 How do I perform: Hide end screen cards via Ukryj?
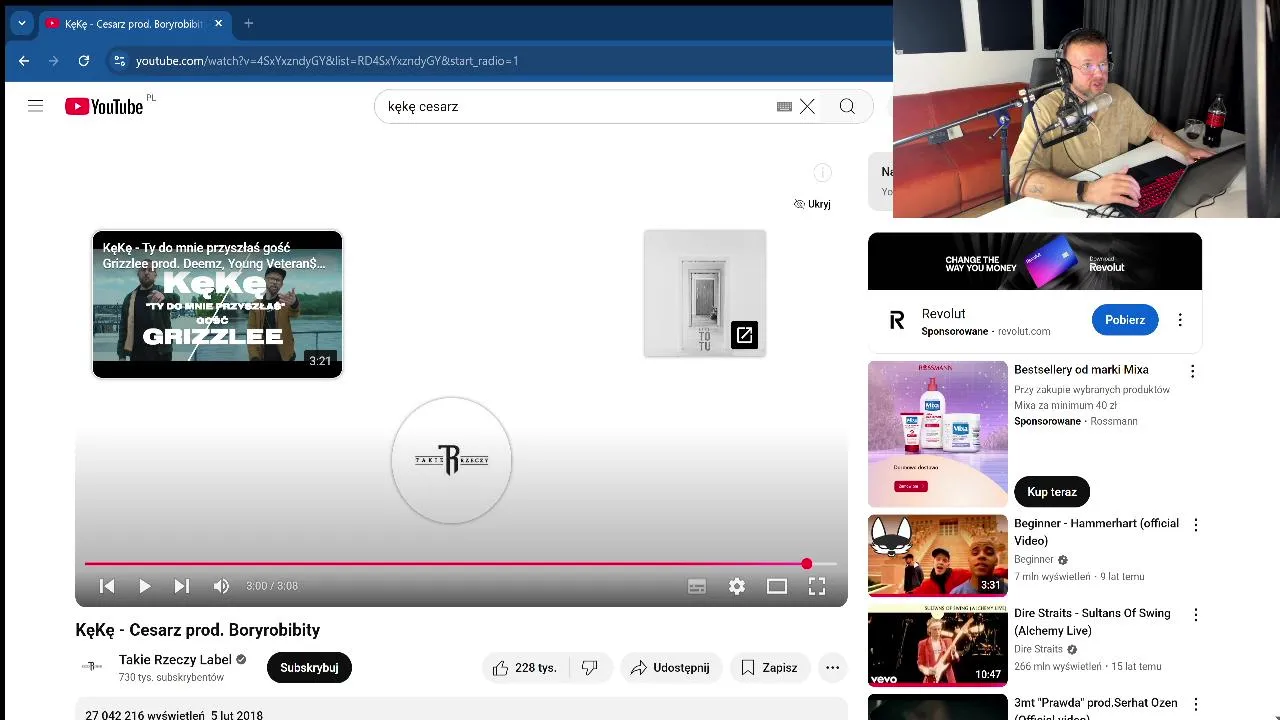[x=812, y=204]
